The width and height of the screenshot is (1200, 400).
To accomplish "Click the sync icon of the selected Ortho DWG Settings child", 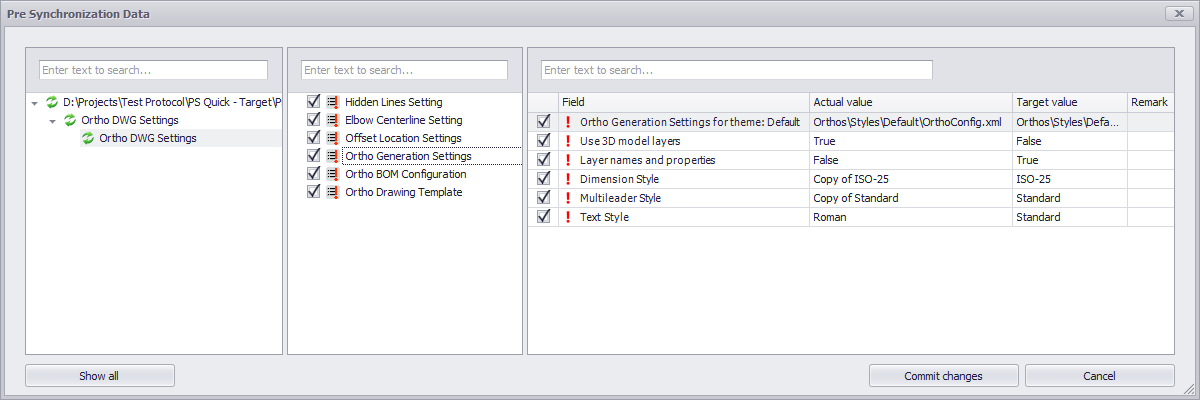I will (88, 138).
